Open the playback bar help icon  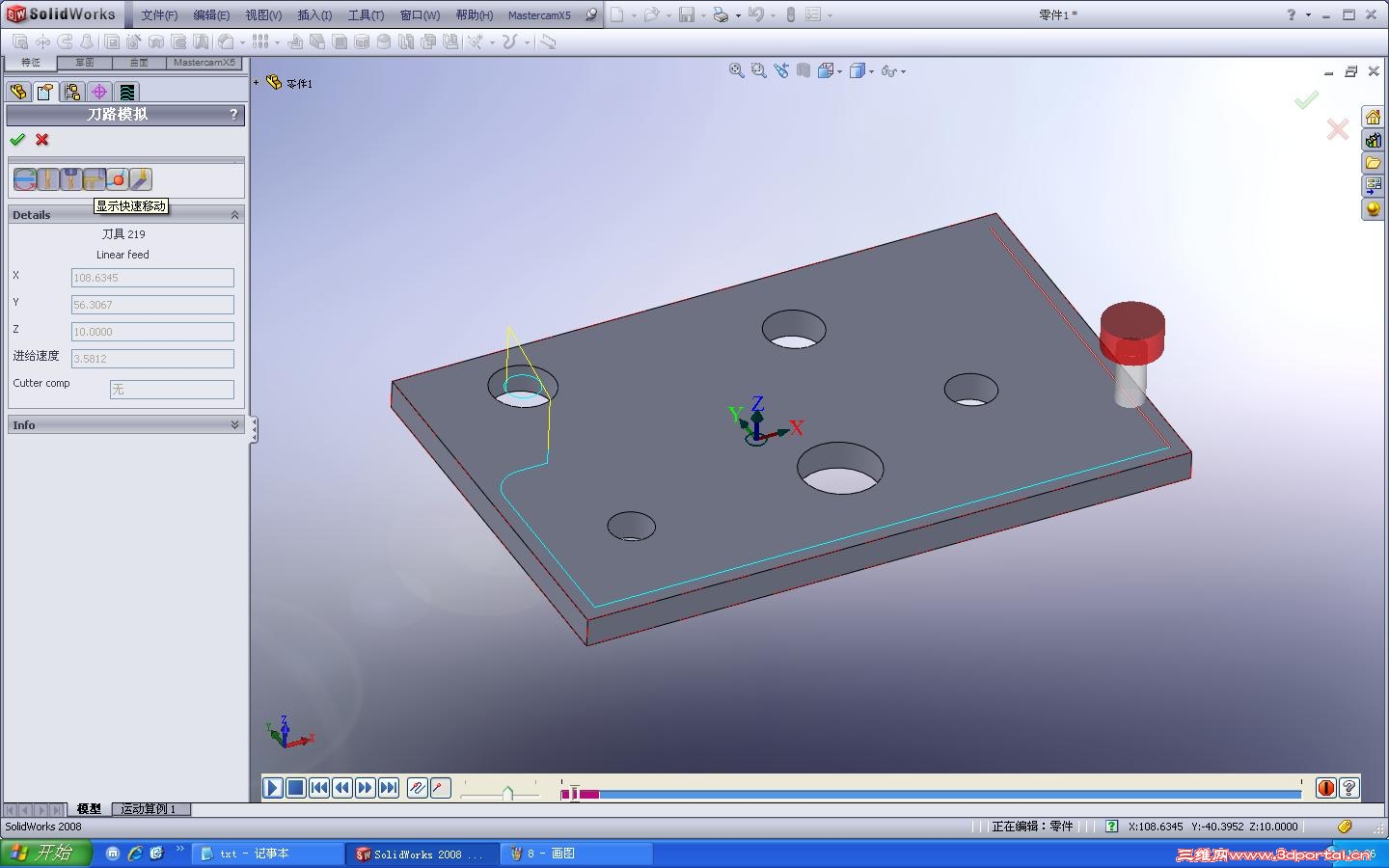[1349, 788]
